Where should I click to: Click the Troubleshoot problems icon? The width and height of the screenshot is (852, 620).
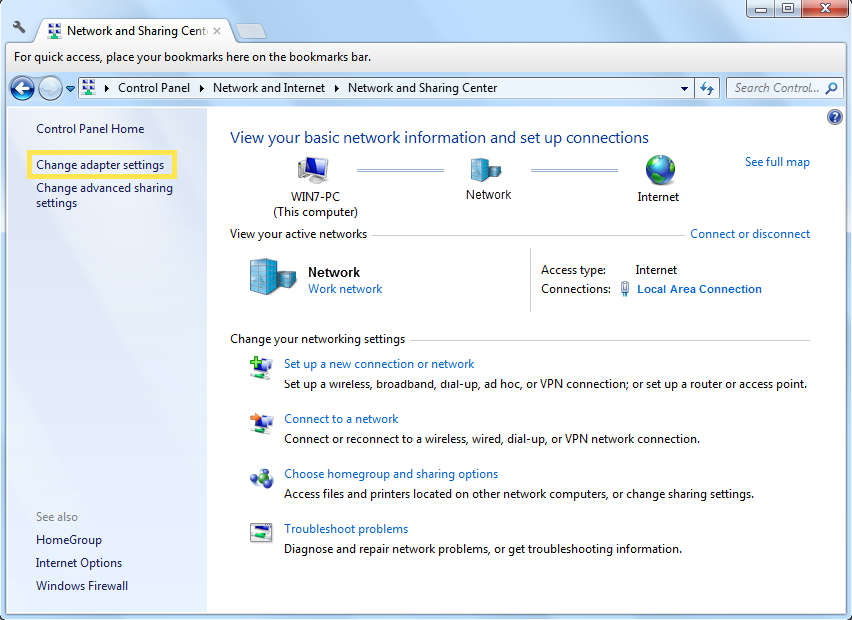point(261,533)
